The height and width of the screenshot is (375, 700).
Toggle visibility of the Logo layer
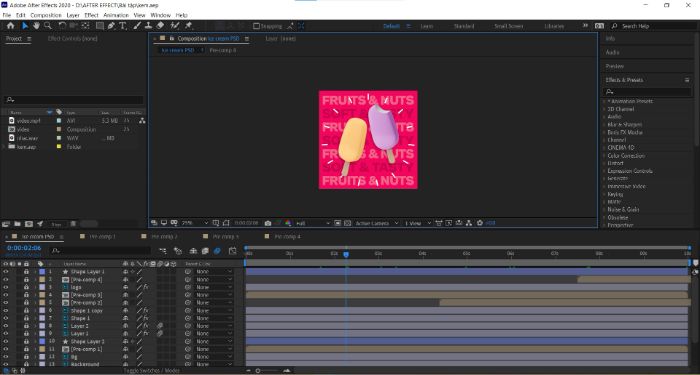pyautogui.click(x=5, y=287)
